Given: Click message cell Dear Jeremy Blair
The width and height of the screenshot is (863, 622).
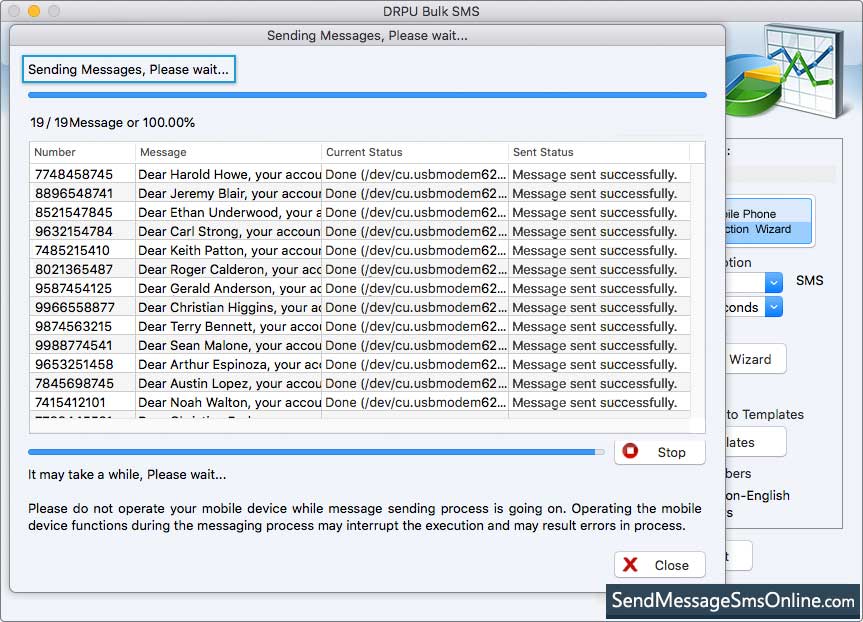Looking at the screenshot, I should [228, 194].
